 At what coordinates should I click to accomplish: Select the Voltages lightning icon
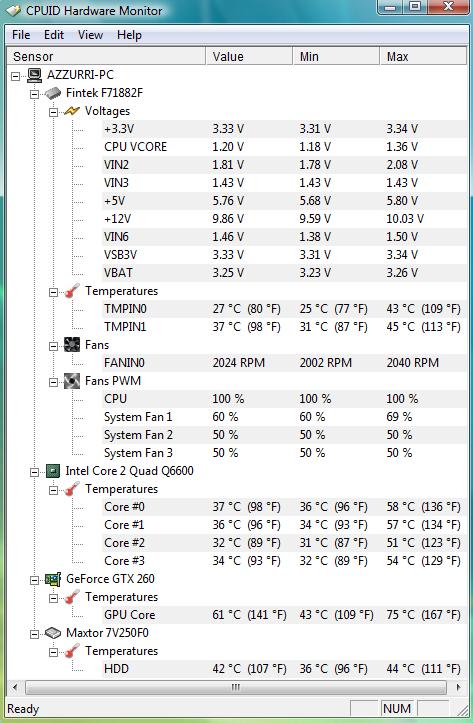(72, 111)
